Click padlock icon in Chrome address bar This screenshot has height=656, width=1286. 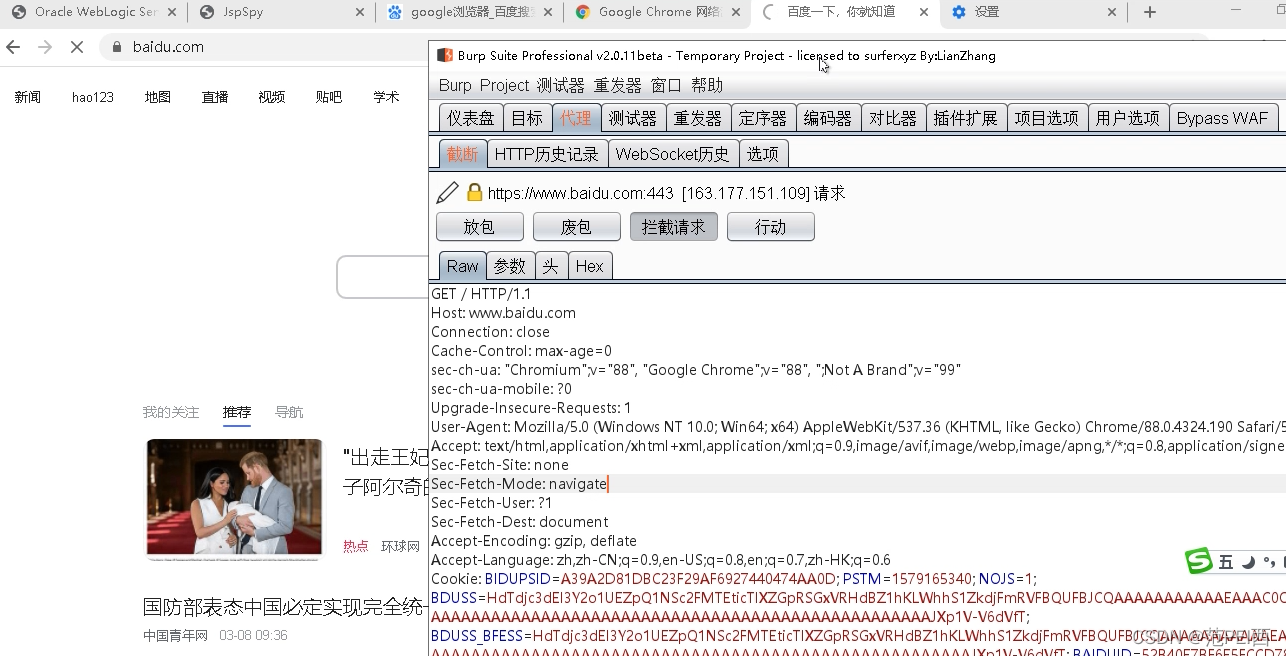point(117,47)
